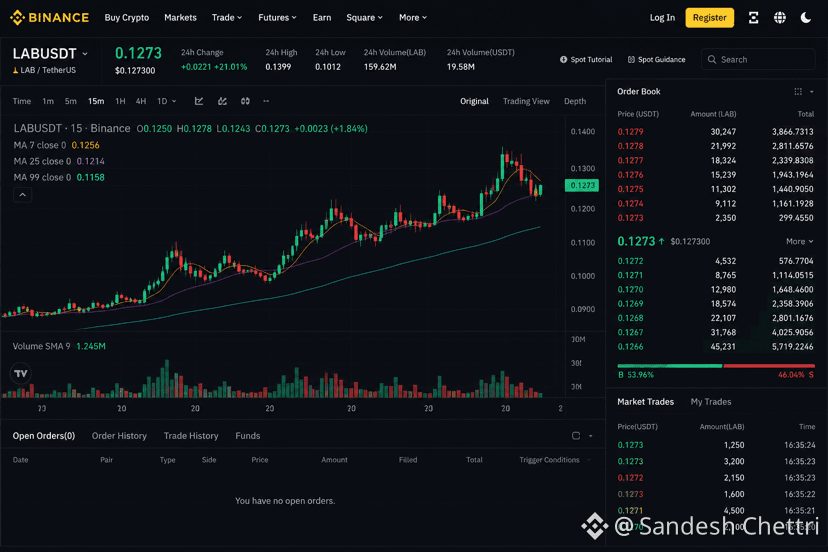Expand the More order book link
This screenshot has width=828, height=552.
coord(799,241)
